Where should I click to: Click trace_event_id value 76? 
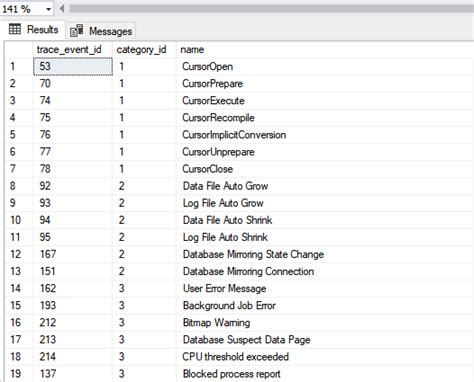click(73, 135)
